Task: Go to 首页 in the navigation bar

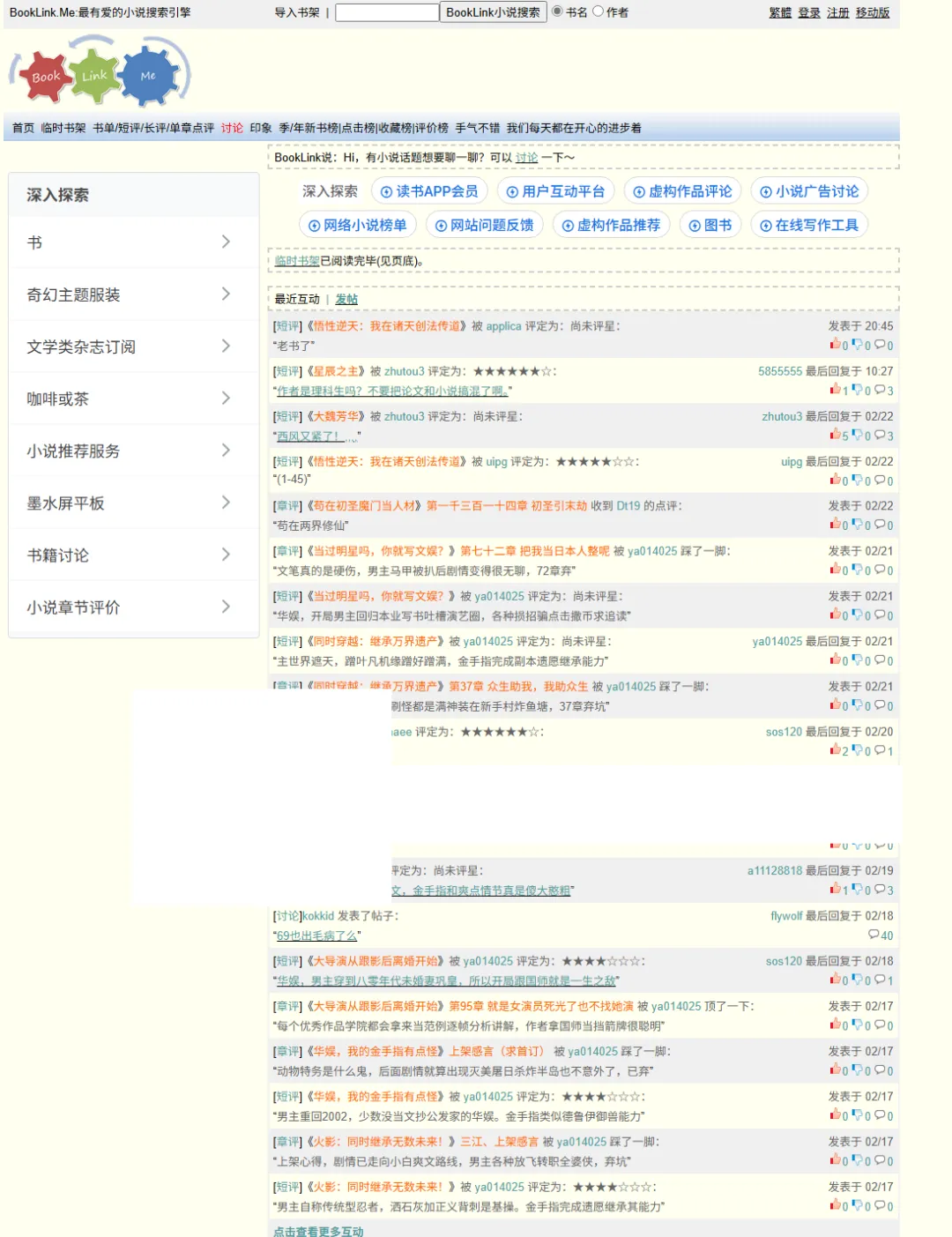Action: pyautogui.click(x=23, y=128)
